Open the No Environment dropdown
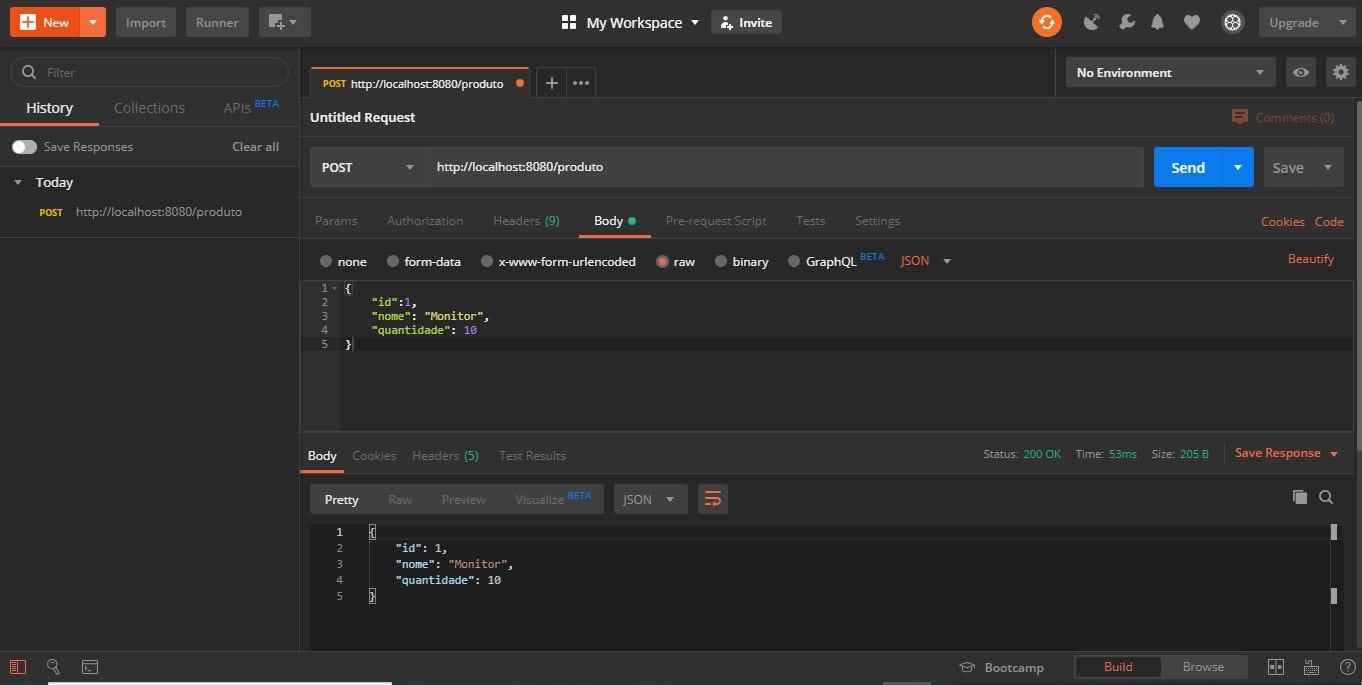This screenshot has height=685, width=1362. (x=1170, y=72)
